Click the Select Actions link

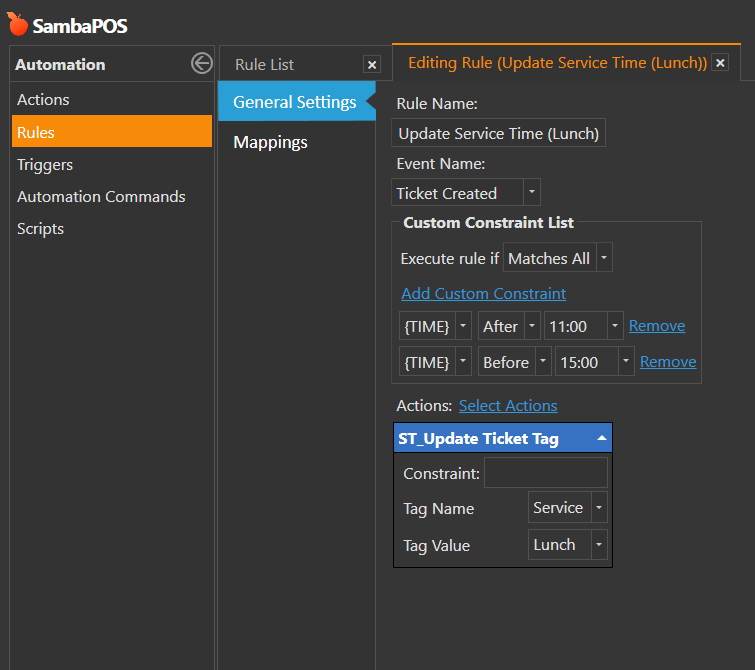[508, 405]
